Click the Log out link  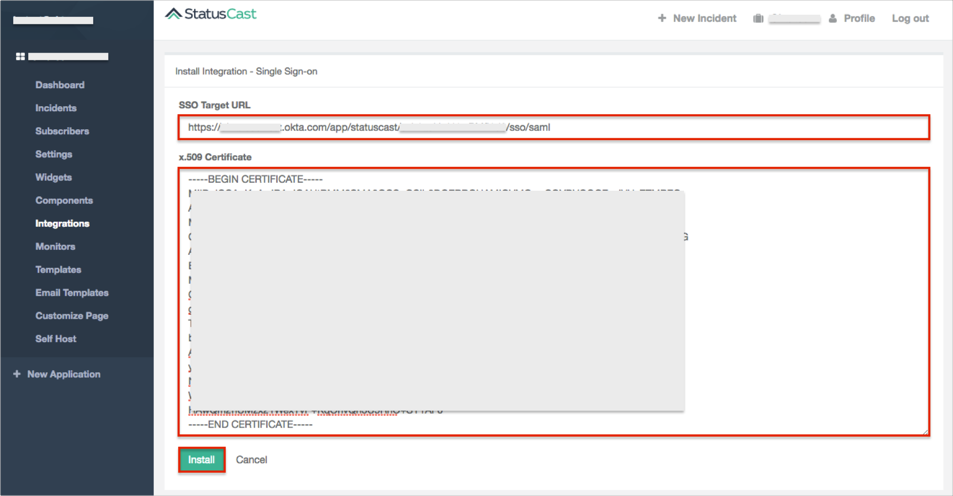(x=910, y=18)
